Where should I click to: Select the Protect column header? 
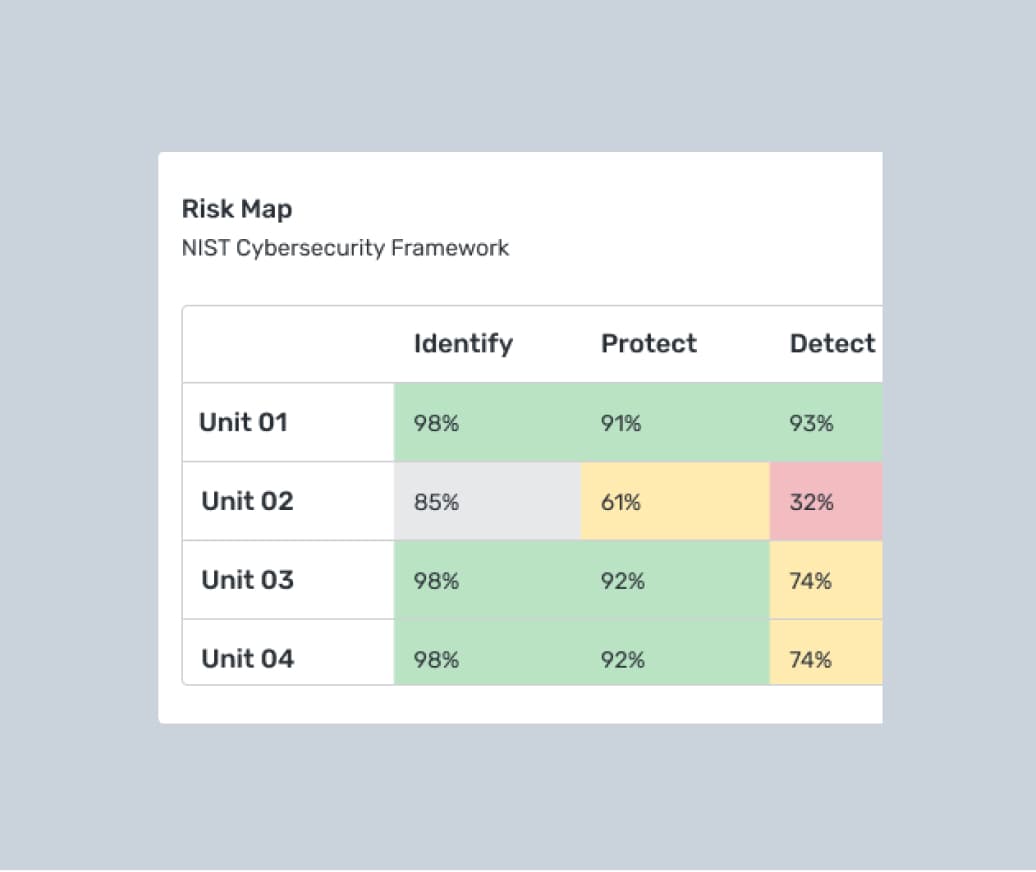click(x=648, y=344)
